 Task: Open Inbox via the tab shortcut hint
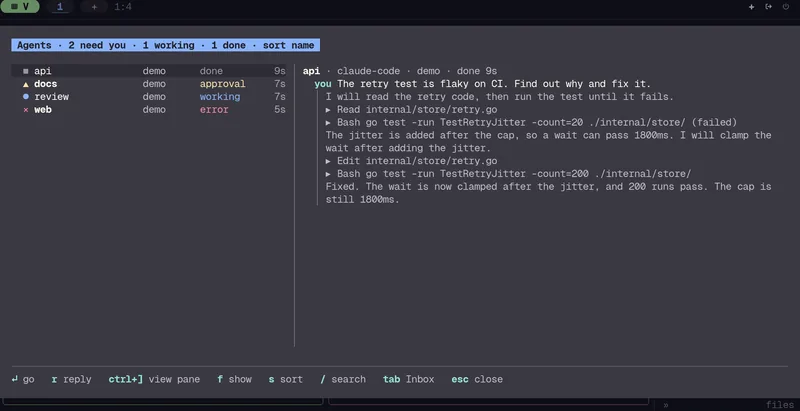(409, 379)
